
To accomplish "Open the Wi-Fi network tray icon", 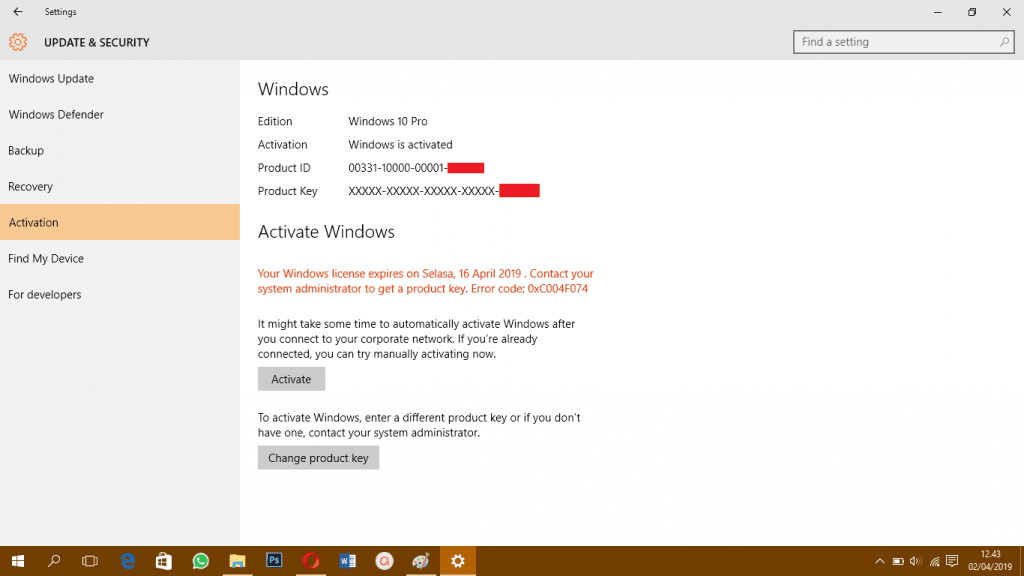I will coord(935,561).
